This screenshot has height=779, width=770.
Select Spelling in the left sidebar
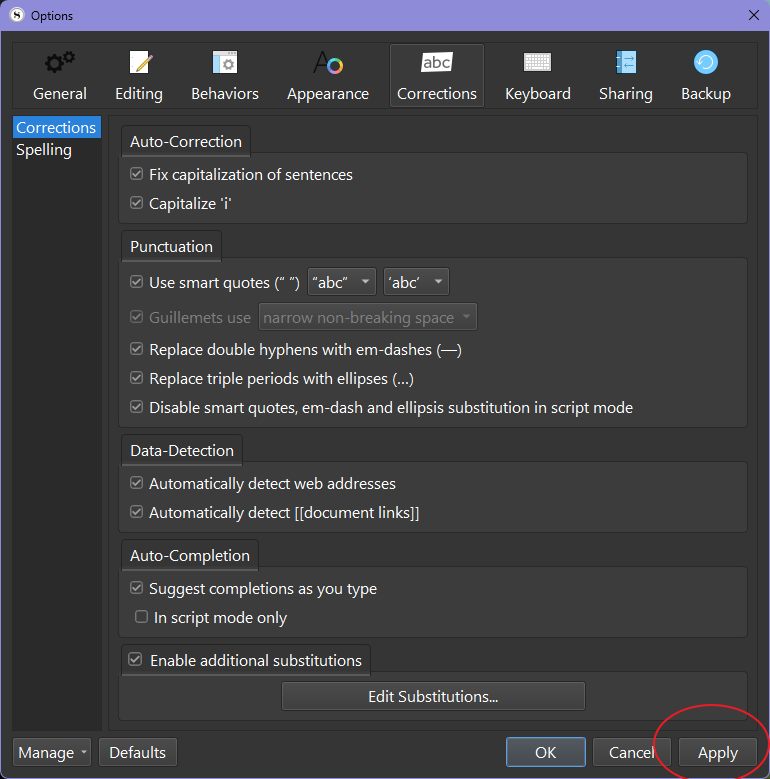(x=44, y=150)
